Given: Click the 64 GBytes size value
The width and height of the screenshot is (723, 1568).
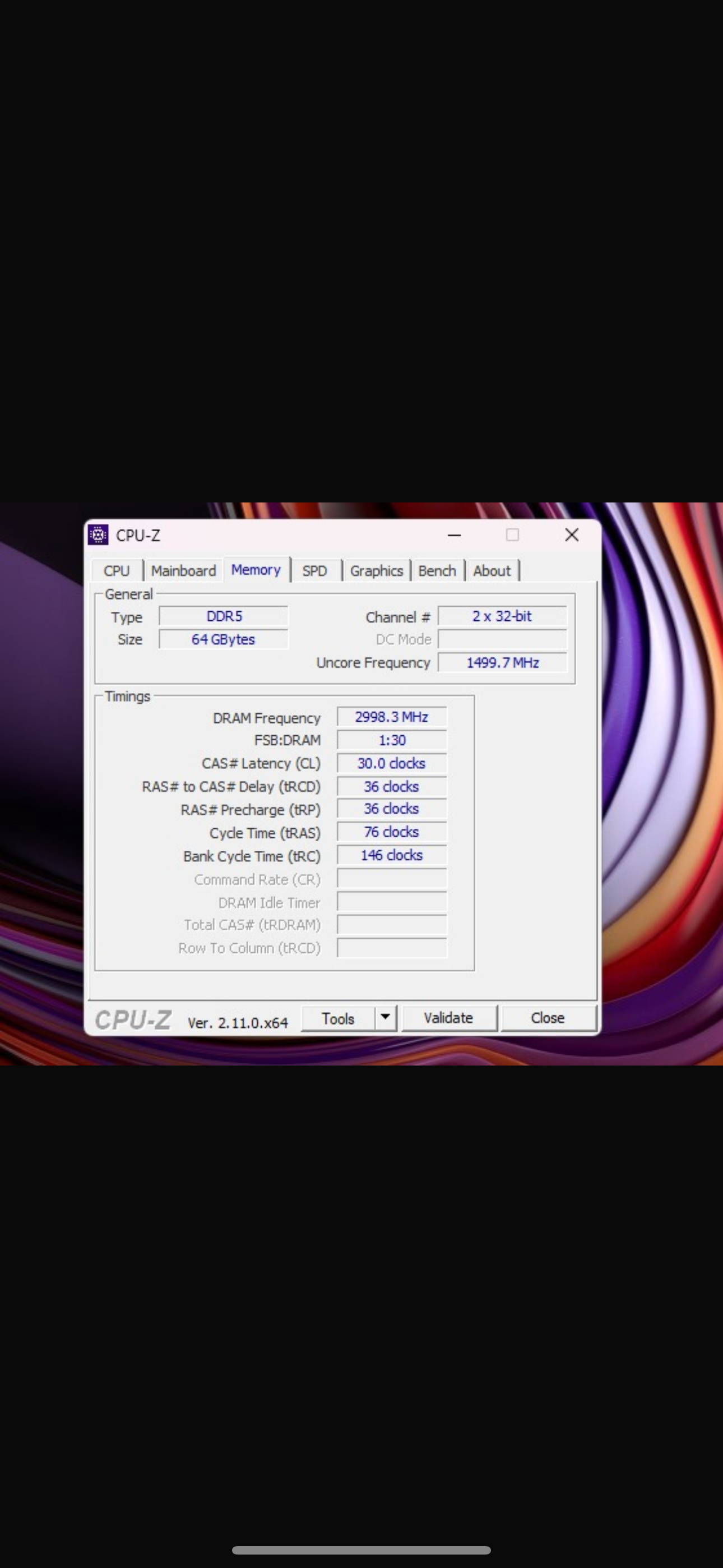Looking at the screenshot, I should [x=224, y=639].
